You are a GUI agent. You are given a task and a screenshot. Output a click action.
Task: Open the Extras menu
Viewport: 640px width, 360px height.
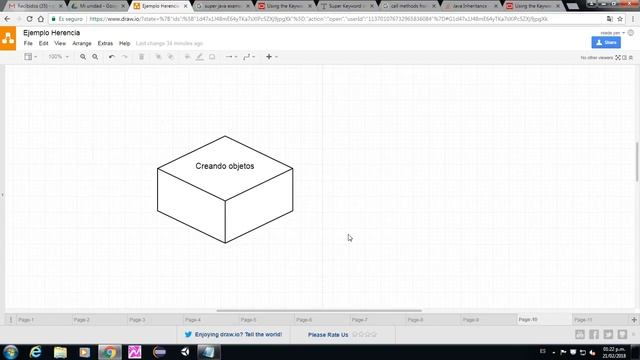click(x=105, y=43)
